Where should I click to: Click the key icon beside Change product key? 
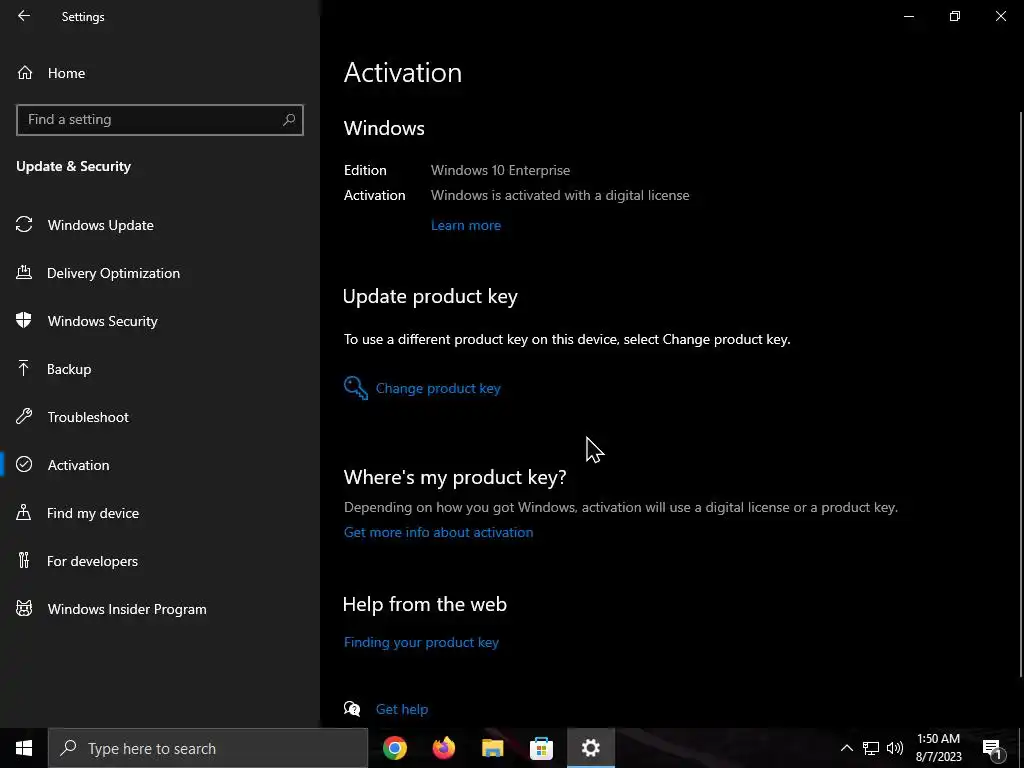356,388
